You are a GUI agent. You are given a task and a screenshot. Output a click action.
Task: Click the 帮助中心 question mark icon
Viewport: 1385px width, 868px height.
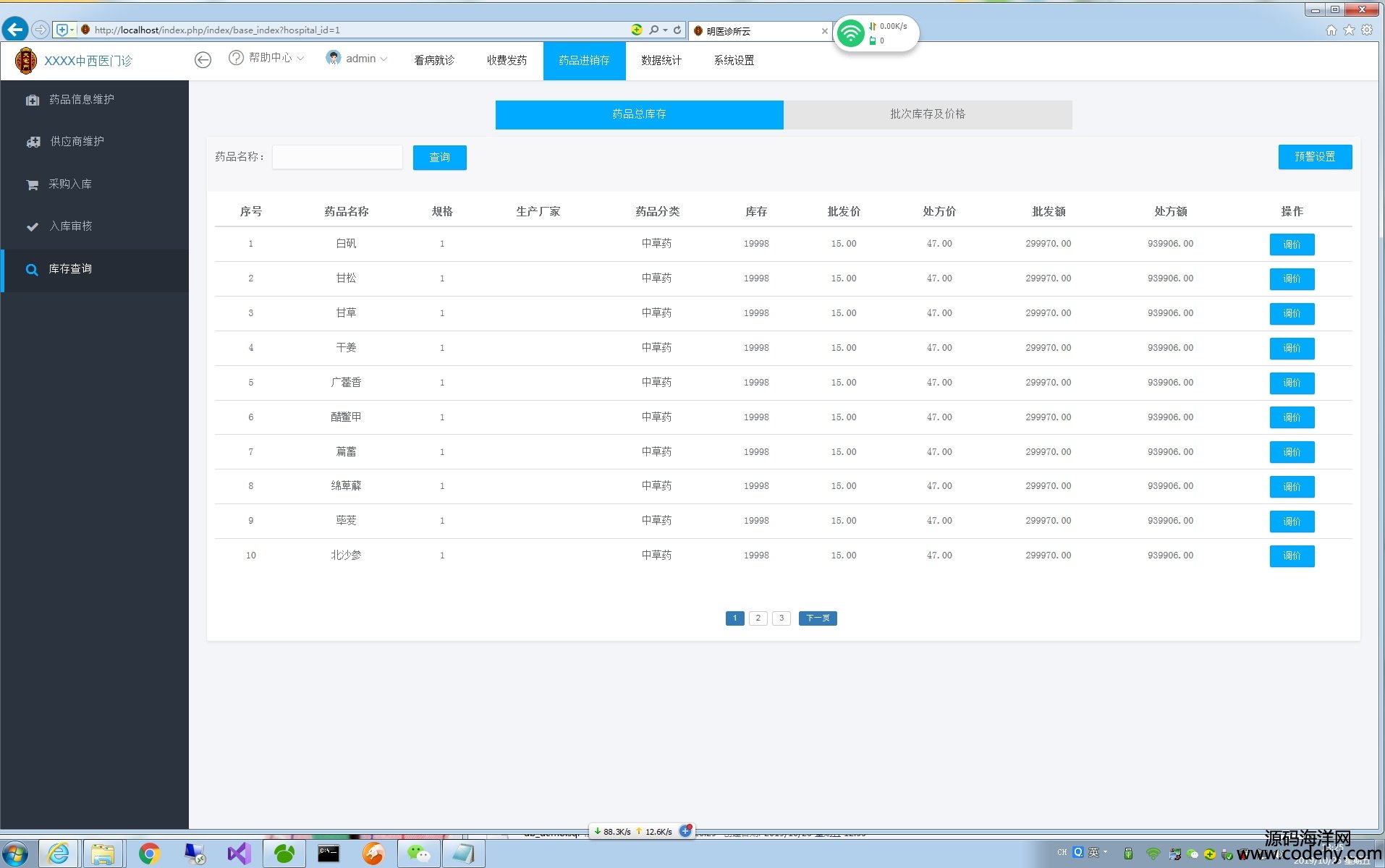click(236, 58)
